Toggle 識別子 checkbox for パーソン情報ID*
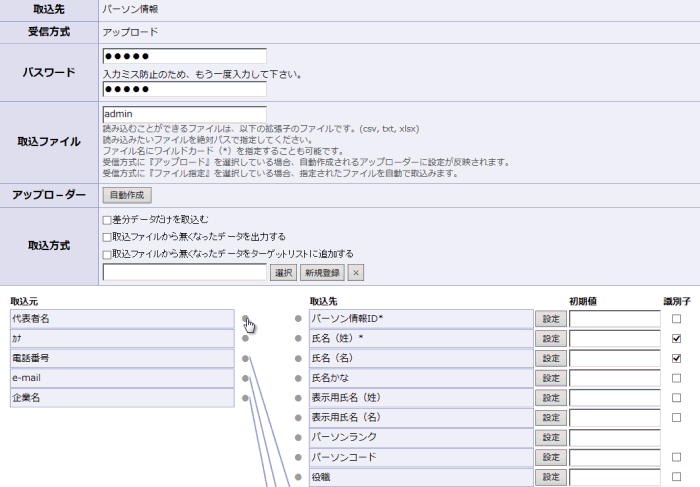The image size is (700, 487). point(676,319)
